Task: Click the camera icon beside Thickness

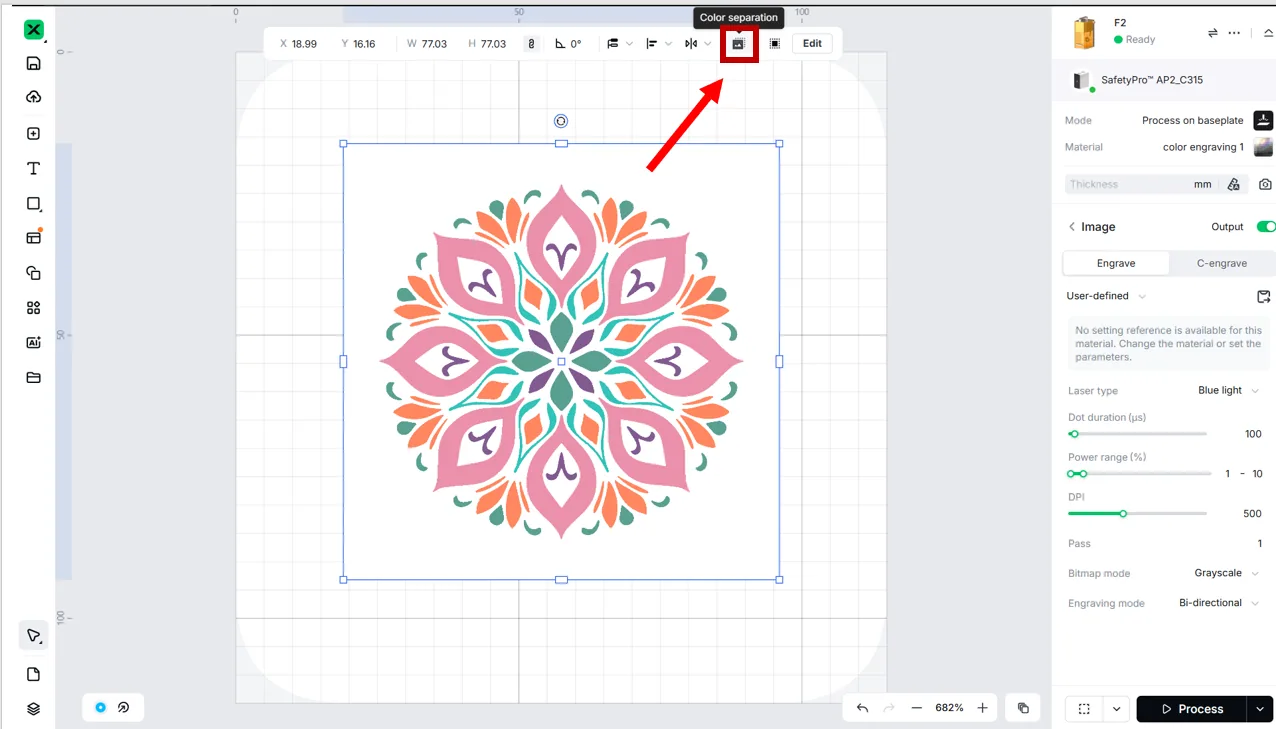Action: 1265,184
